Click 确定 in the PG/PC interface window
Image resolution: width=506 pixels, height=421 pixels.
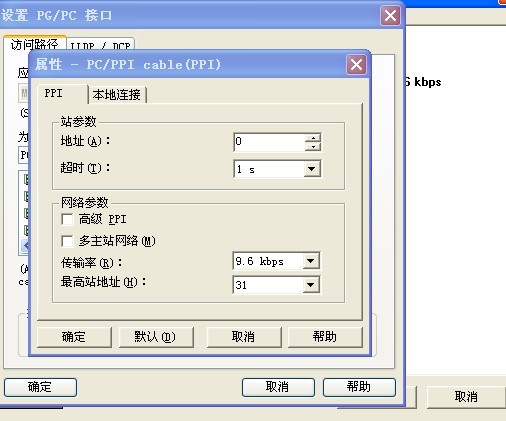click(x=40, y=387)
